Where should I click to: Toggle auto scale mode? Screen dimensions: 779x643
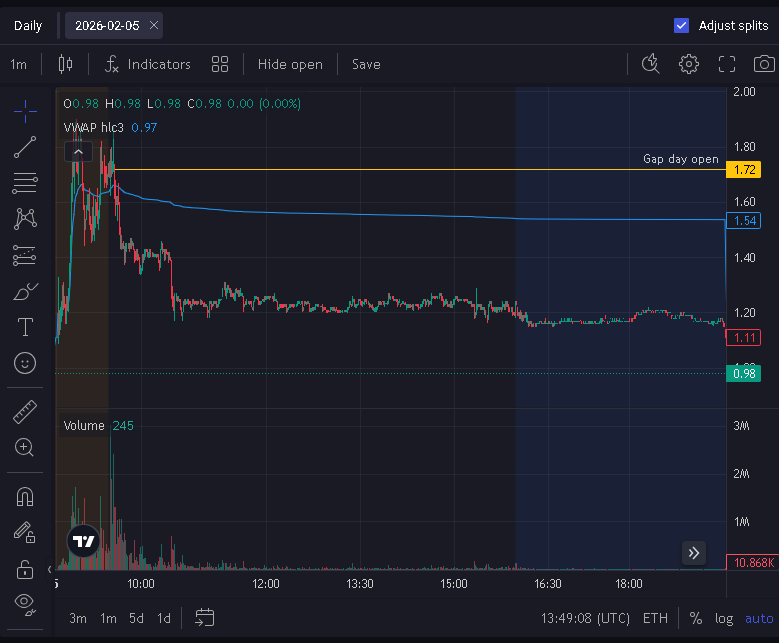pos(759,619)
